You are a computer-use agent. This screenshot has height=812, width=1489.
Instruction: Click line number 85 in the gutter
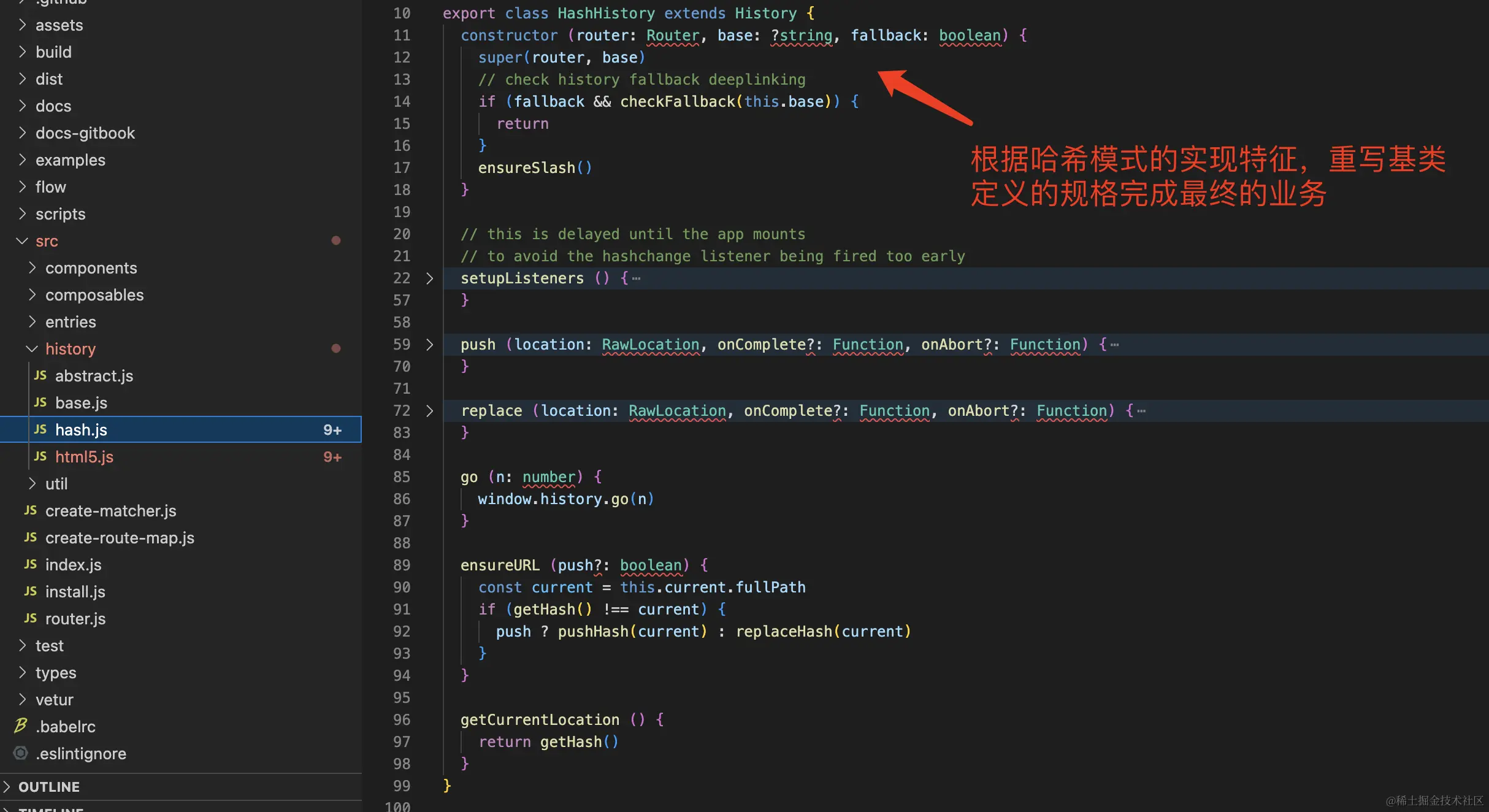402,477
